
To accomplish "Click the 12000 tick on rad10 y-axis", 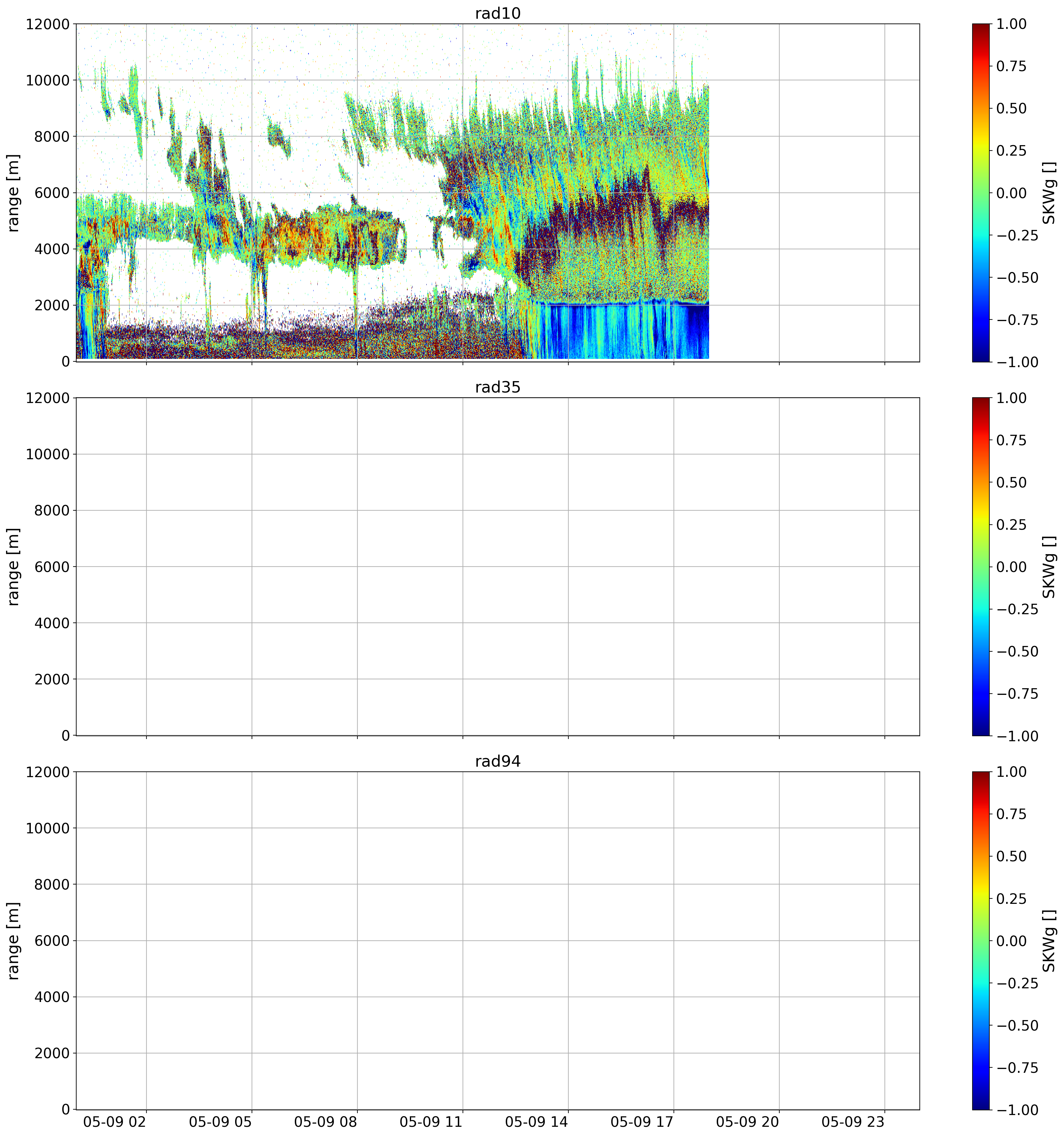I will click(x=47, y=24).
